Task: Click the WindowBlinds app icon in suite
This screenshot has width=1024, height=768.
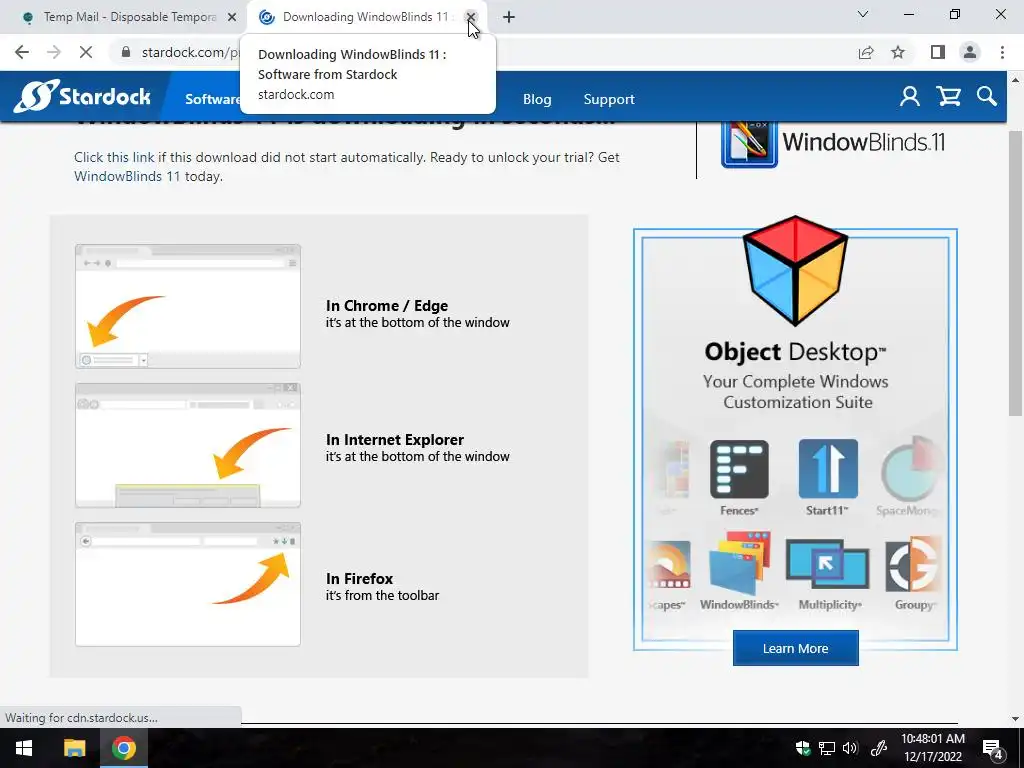Action: coord(739,564)
